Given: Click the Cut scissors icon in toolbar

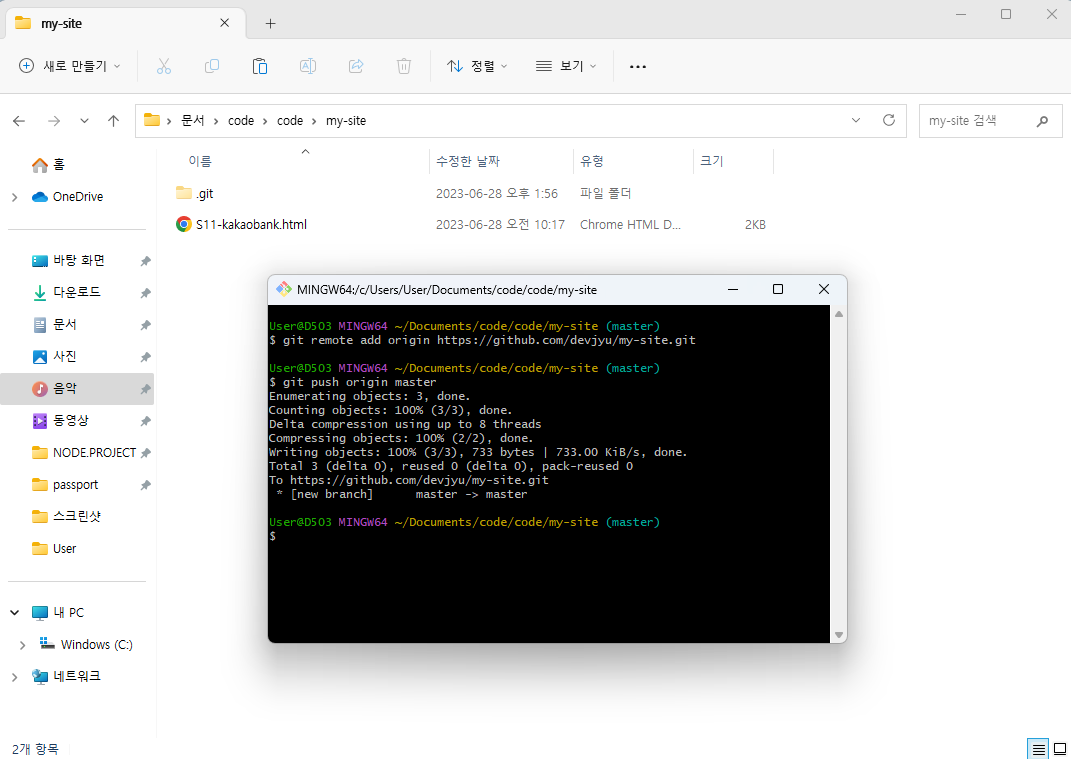Looking at the screenshot, I should (x=163, y=66).
